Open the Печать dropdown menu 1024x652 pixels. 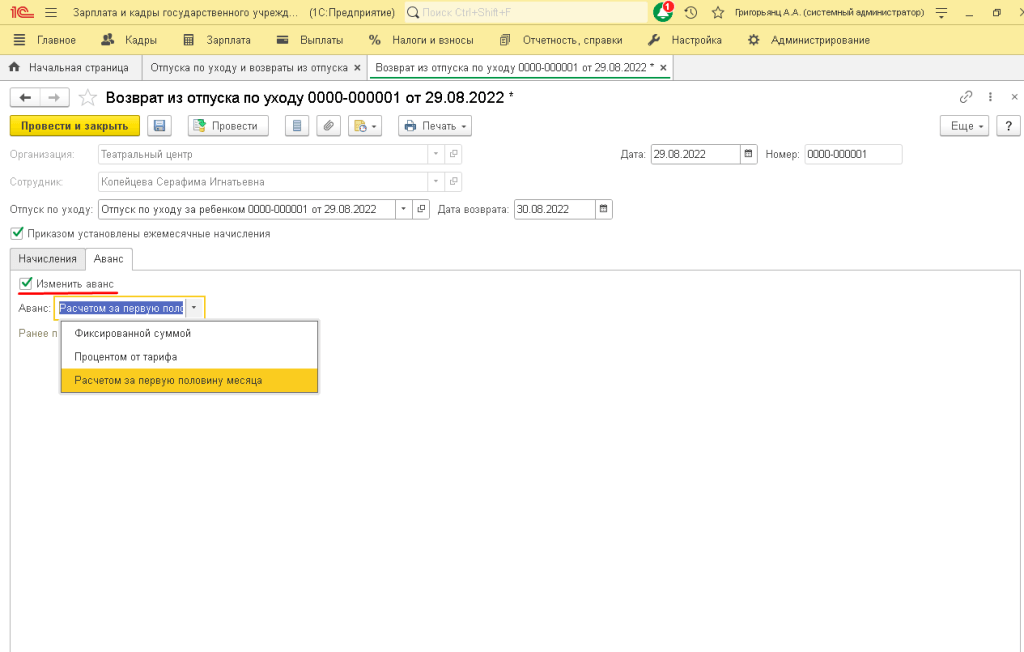click(434, 126)
